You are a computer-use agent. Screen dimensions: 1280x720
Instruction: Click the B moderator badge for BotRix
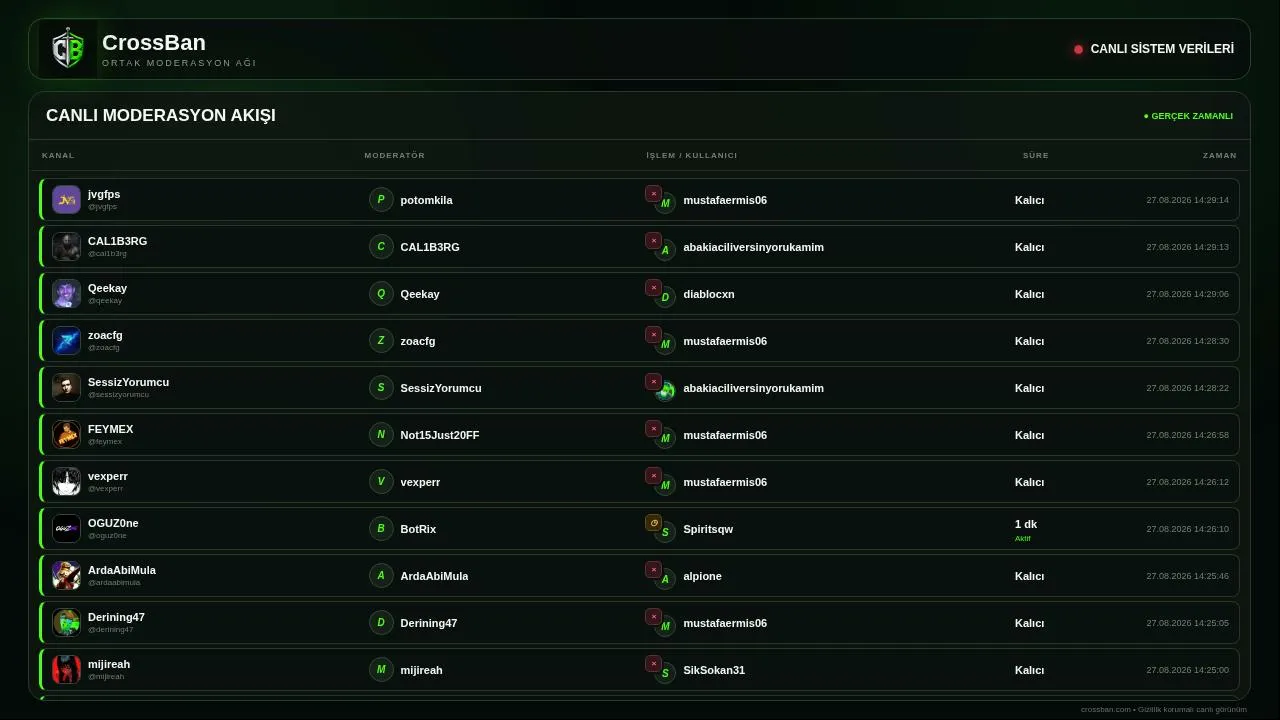tap(381, 529)
